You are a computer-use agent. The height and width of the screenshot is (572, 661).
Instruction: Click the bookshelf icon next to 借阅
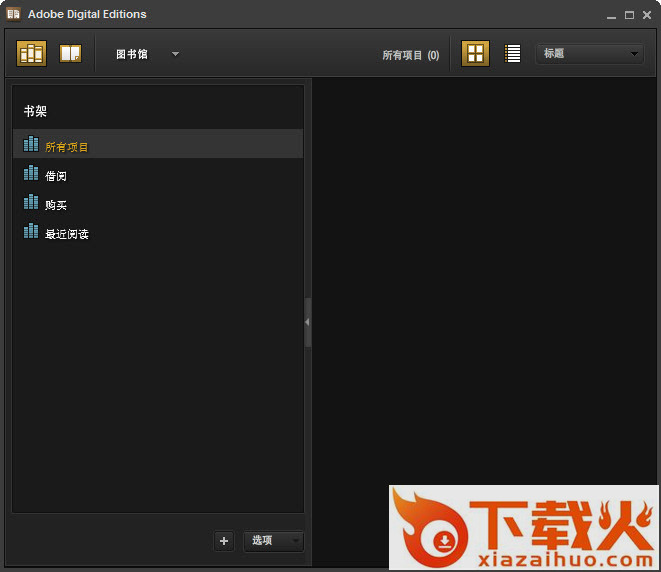click(x=31, y=173)
